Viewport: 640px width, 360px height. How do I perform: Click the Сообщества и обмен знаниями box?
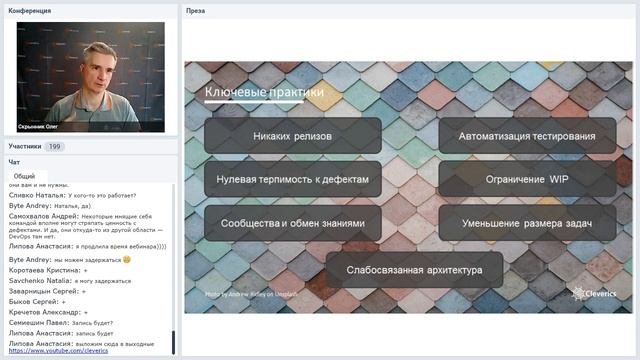point(293,223)
